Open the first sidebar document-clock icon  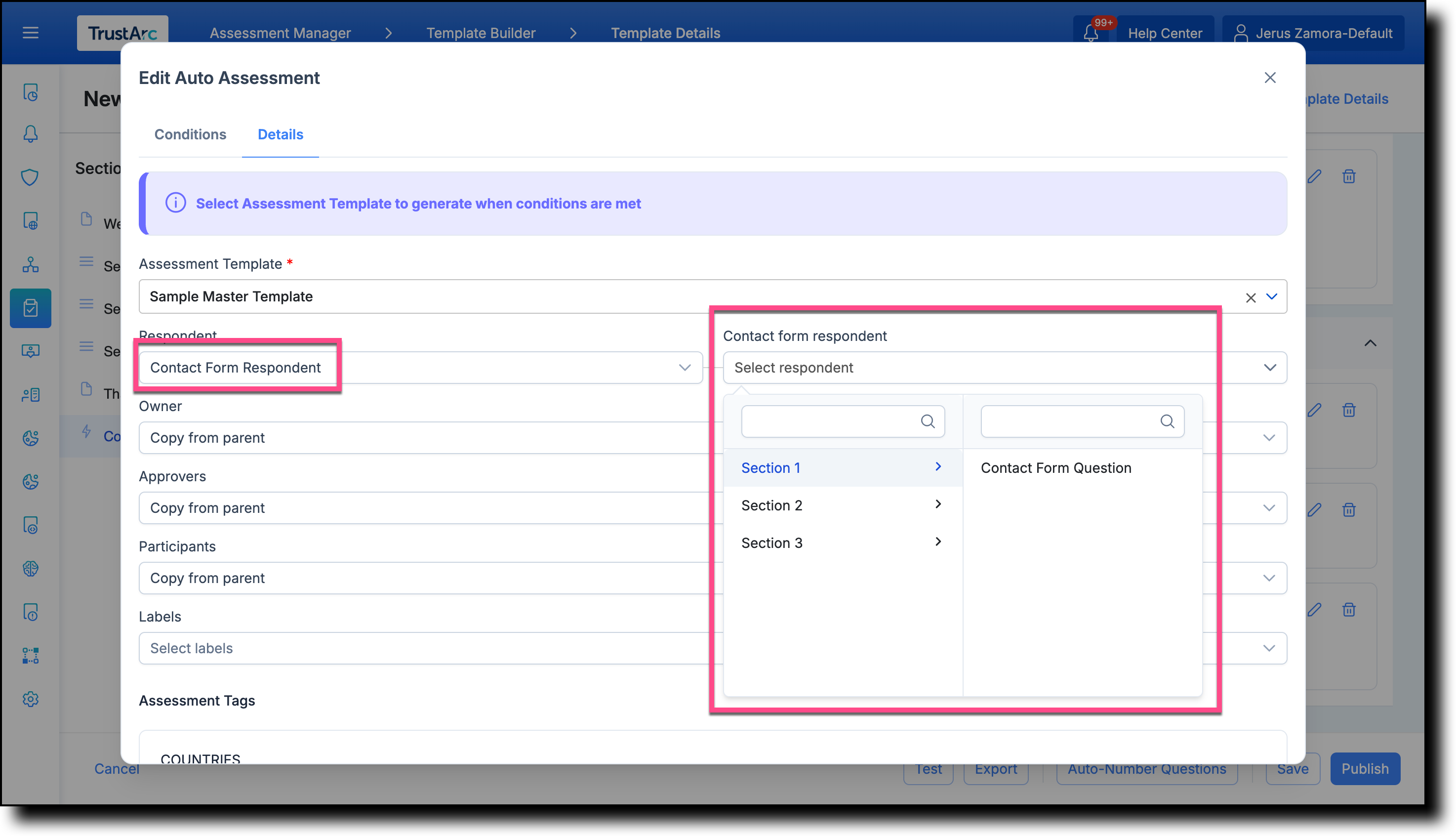pos(31,92)
